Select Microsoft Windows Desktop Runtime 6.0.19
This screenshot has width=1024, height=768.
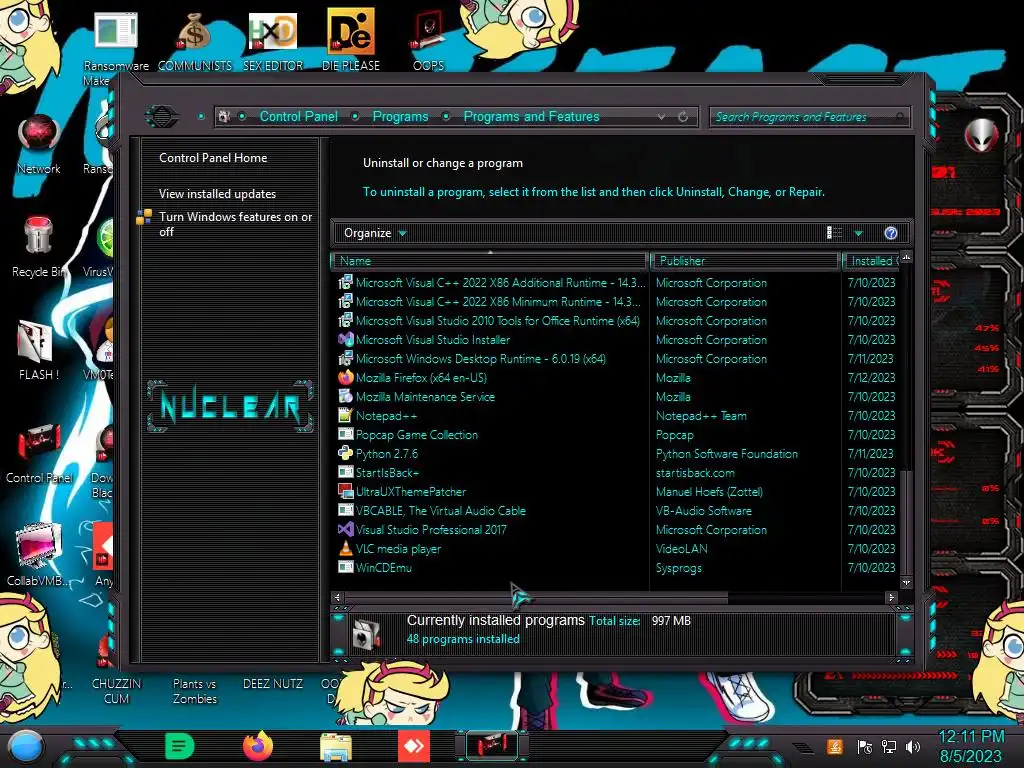tap(616, 359)
